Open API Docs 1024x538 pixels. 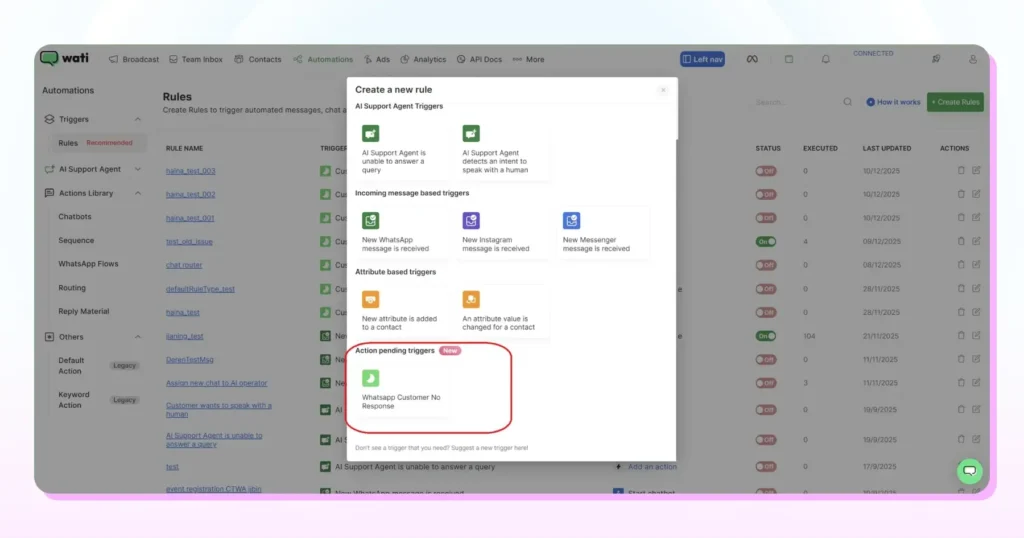480,59
